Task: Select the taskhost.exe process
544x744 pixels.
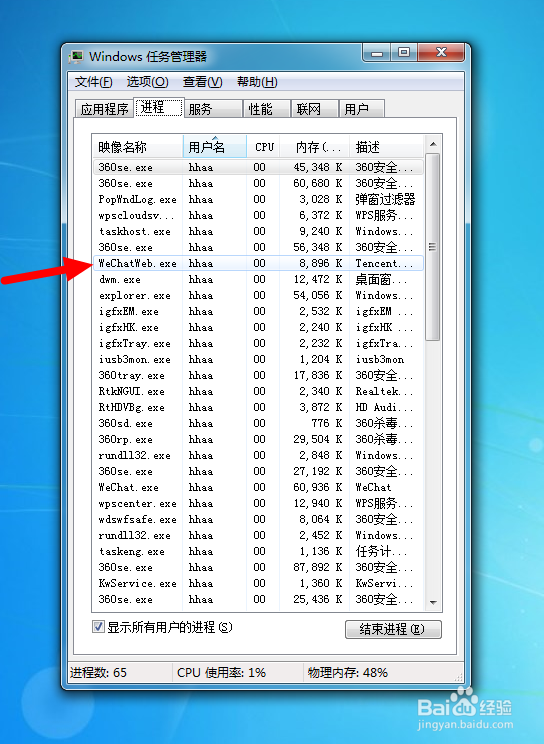Action: (x=259, y=232)
